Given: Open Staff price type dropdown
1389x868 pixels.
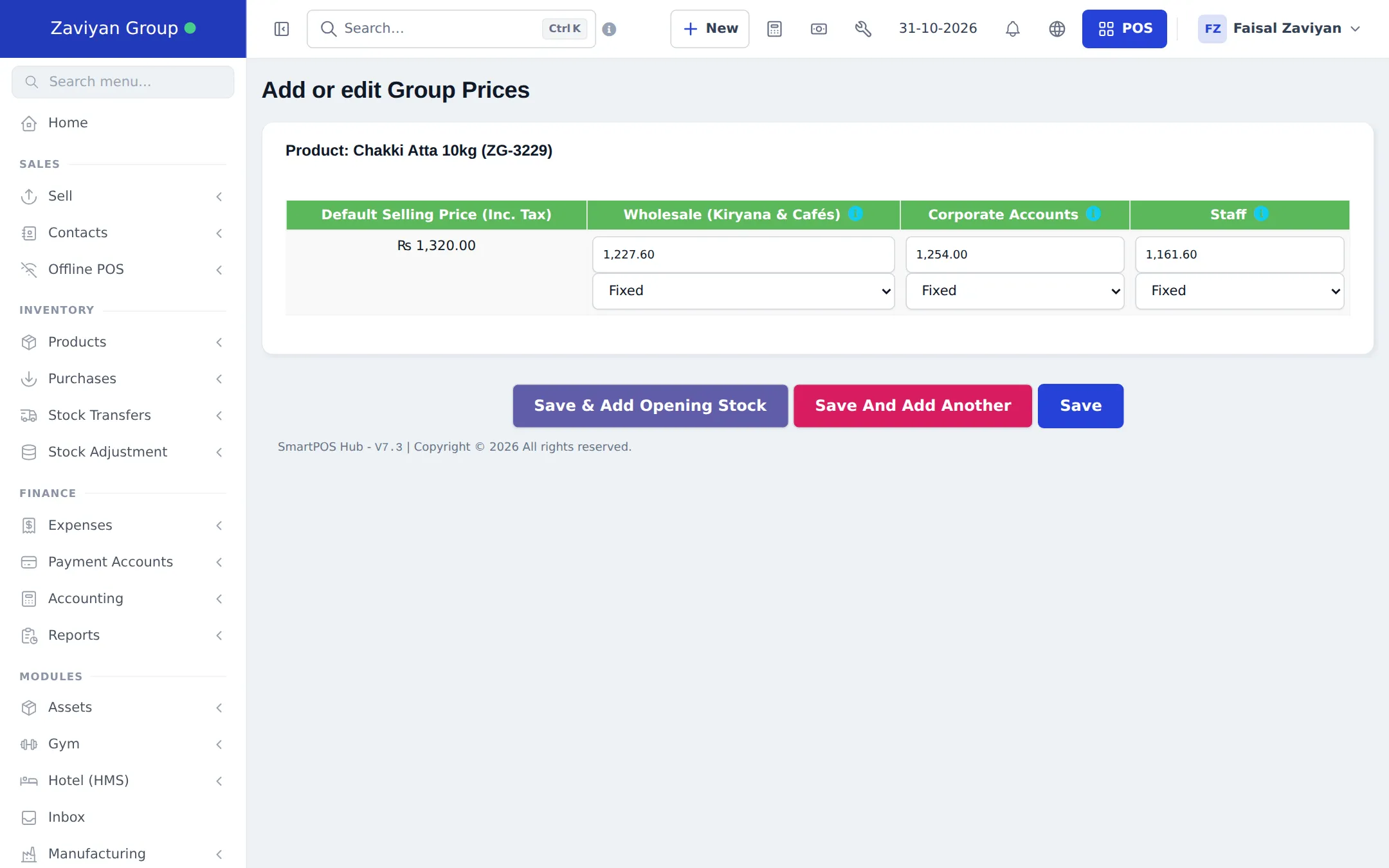Looking at the screenshot, I should (1239, 291).
